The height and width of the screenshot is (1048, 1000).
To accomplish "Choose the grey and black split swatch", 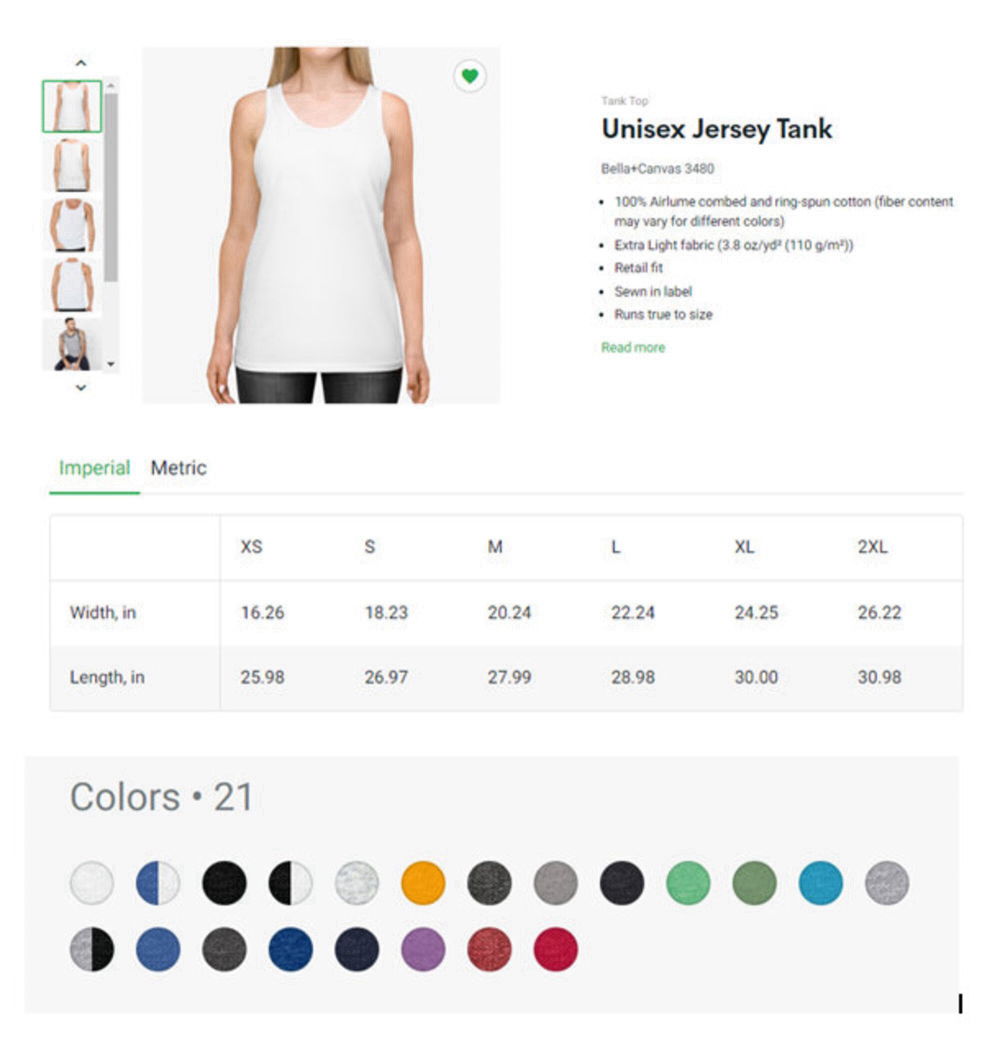I will 92,949.
